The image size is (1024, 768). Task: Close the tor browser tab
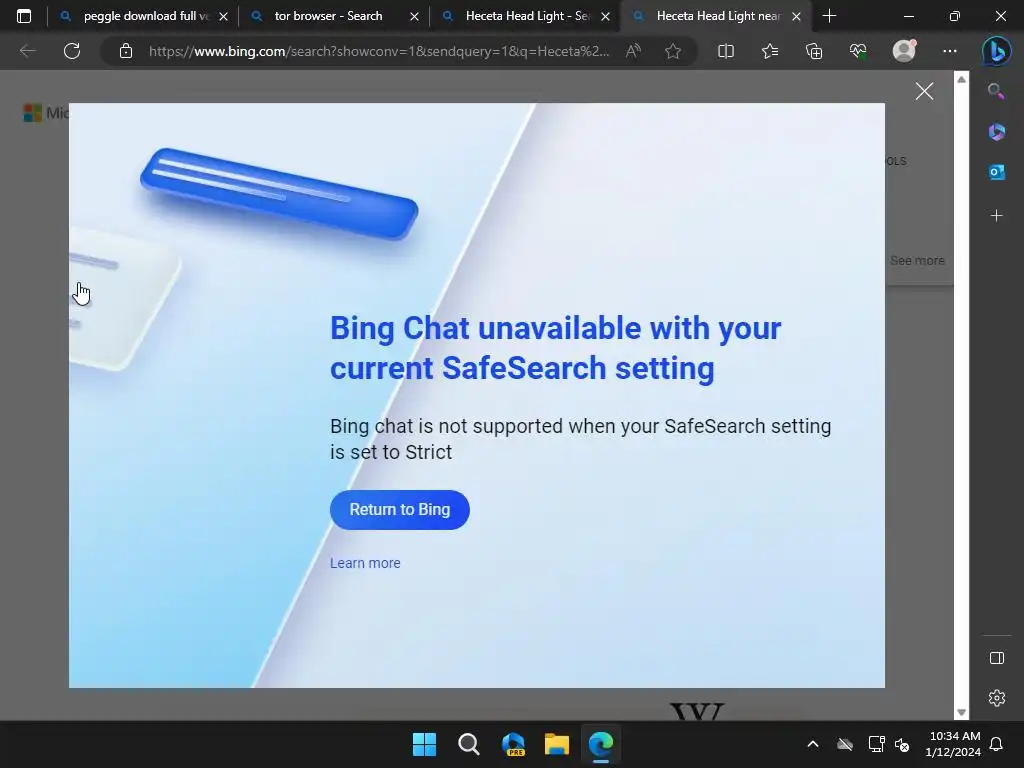(x=414, y=16)
